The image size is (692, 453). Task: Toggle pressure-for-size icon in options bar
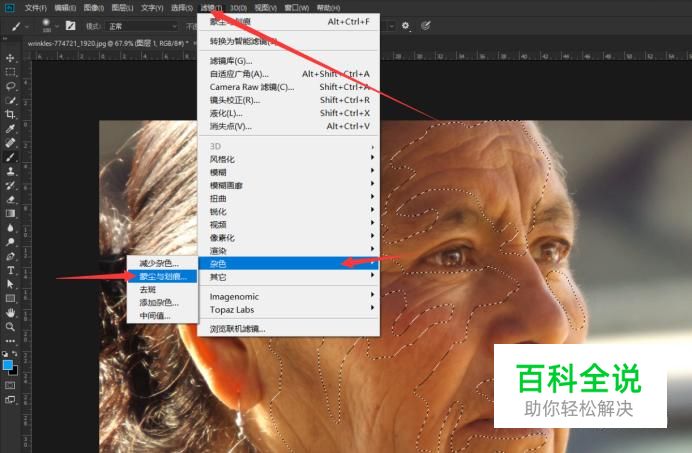tap(425, 26)
